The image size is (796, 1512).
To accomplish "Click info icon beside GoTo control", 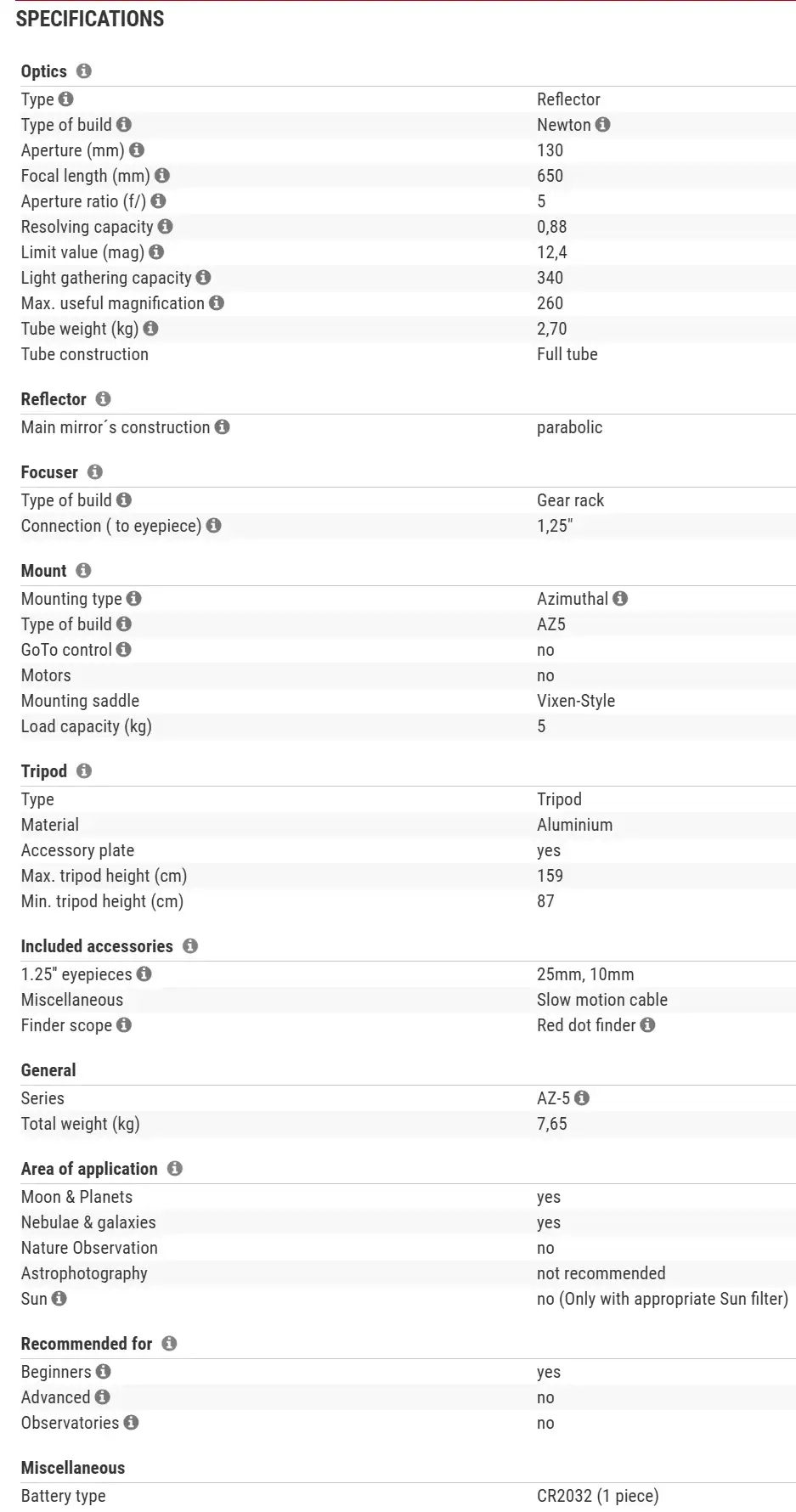I will pos(124,650).
